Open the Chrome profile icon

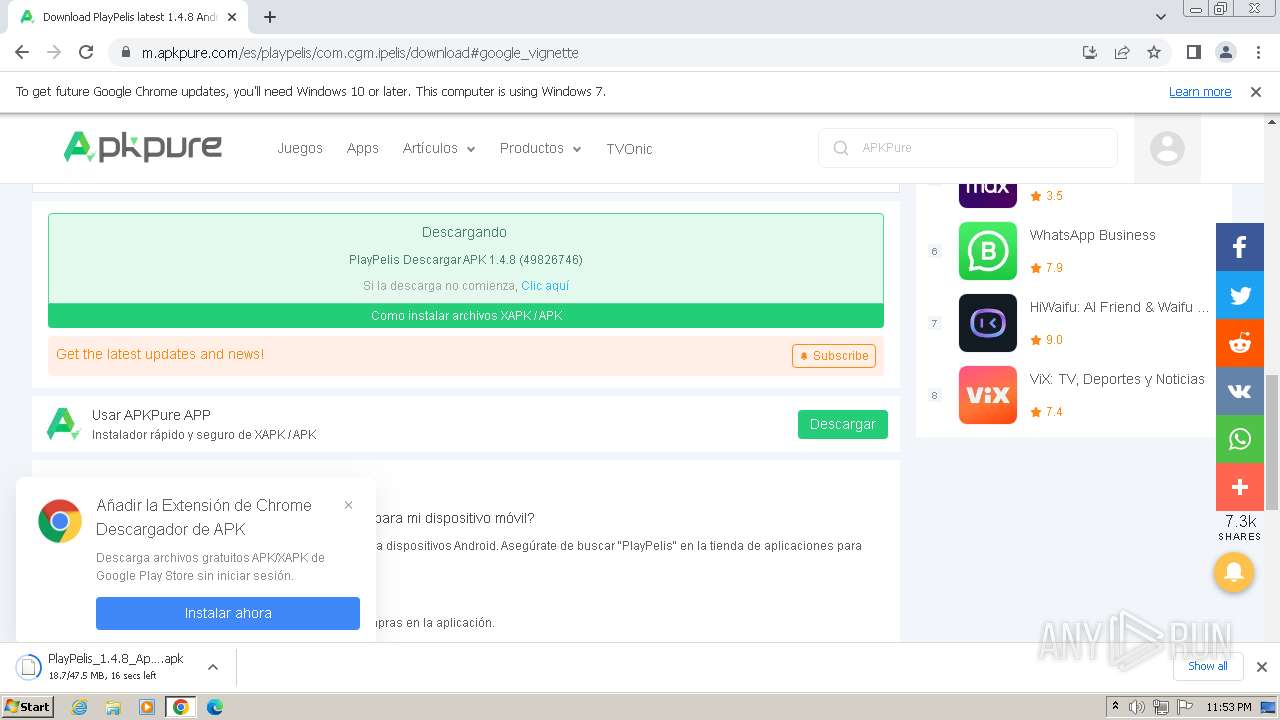coord(1225,52)
